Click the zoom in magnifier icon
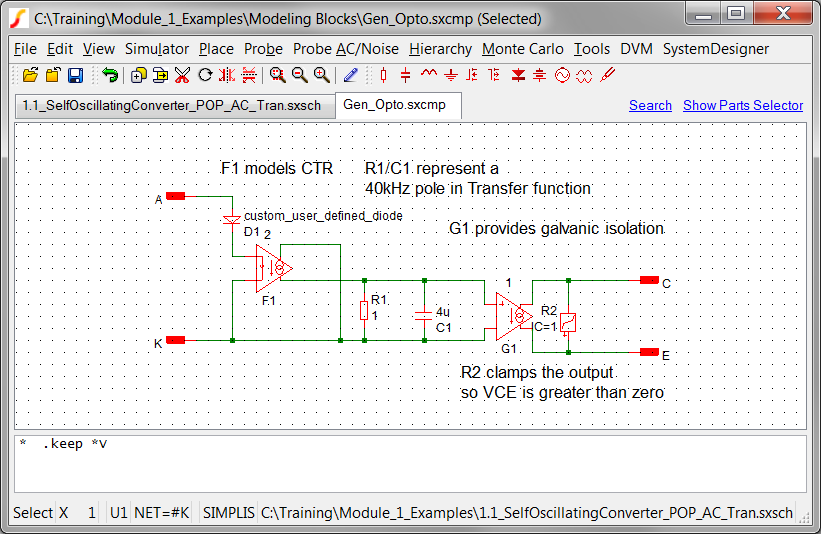Viewport: 821px width, 534px height. 321,75
